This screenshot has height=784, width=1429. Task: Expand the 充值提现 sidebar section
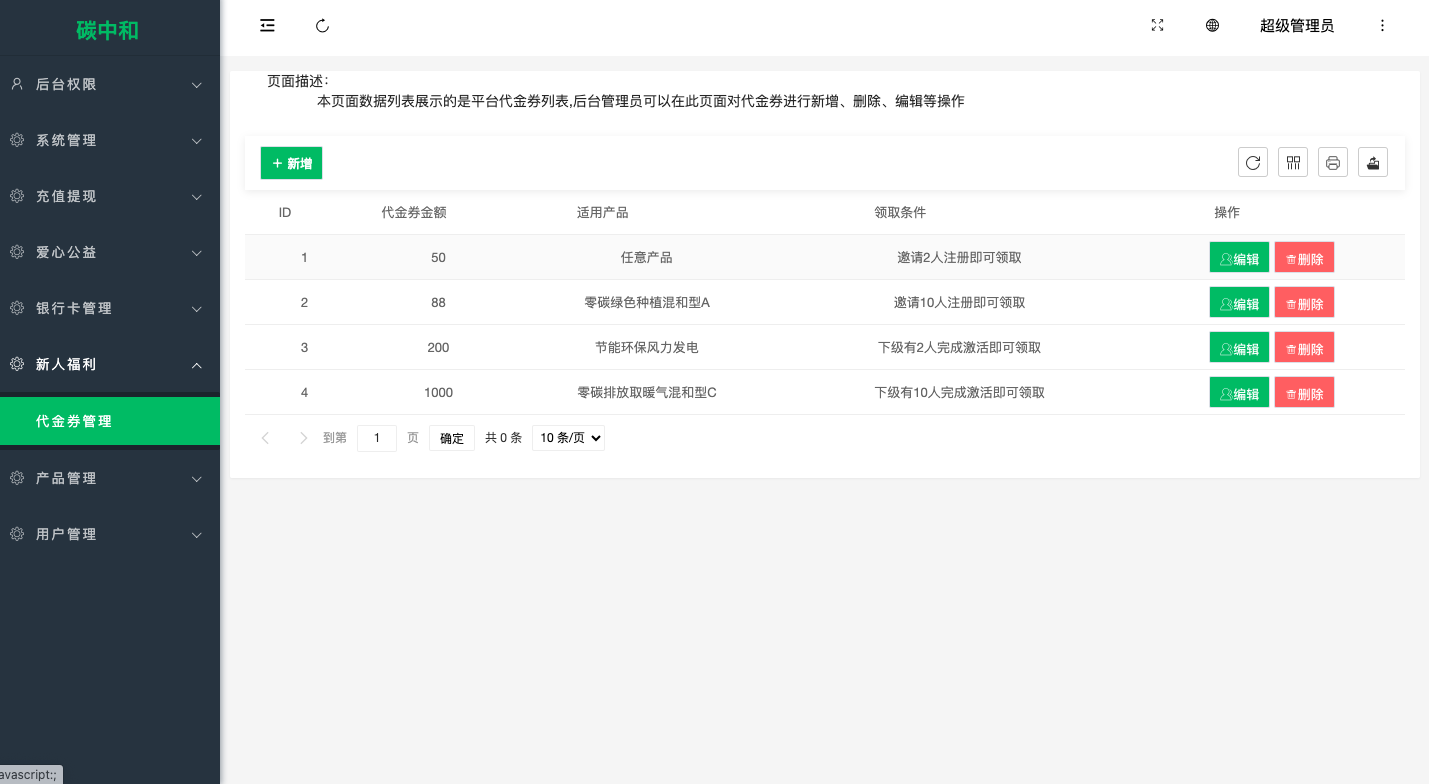110,197
